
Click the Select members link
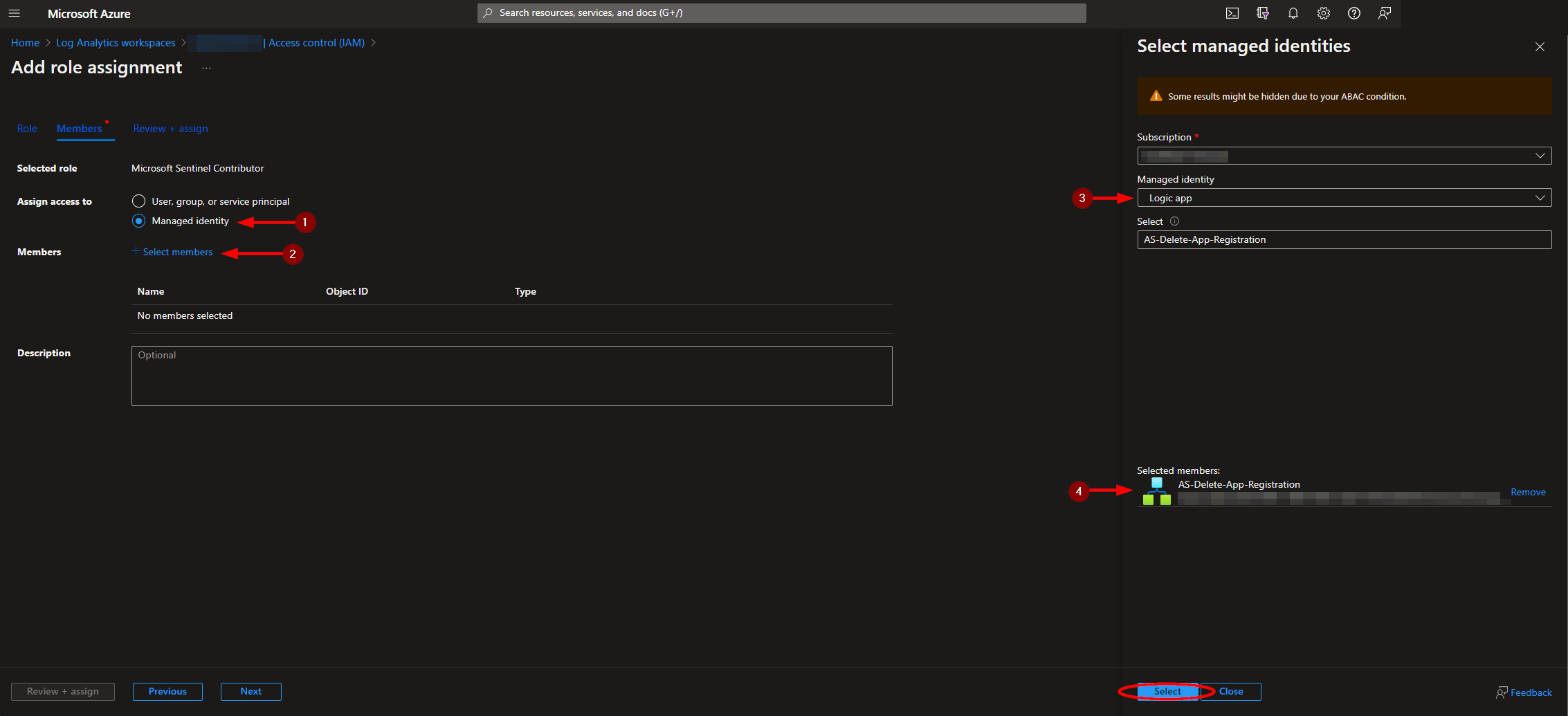point(172,252)
